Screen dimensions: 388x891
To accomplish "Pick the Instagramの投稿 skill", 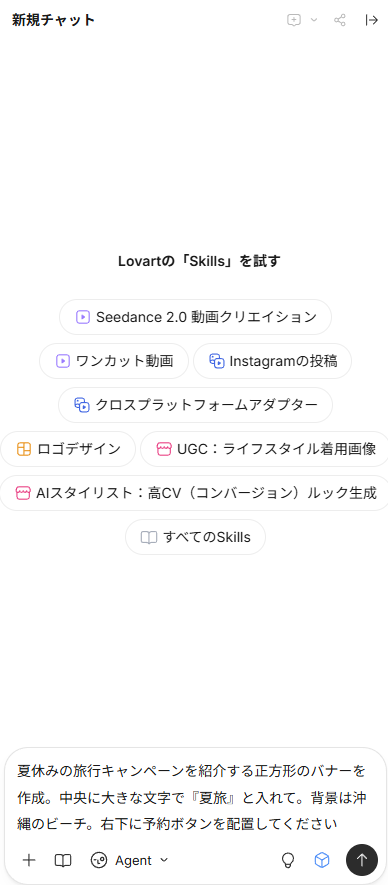I will pyautogui.click(x=273, y=361).
